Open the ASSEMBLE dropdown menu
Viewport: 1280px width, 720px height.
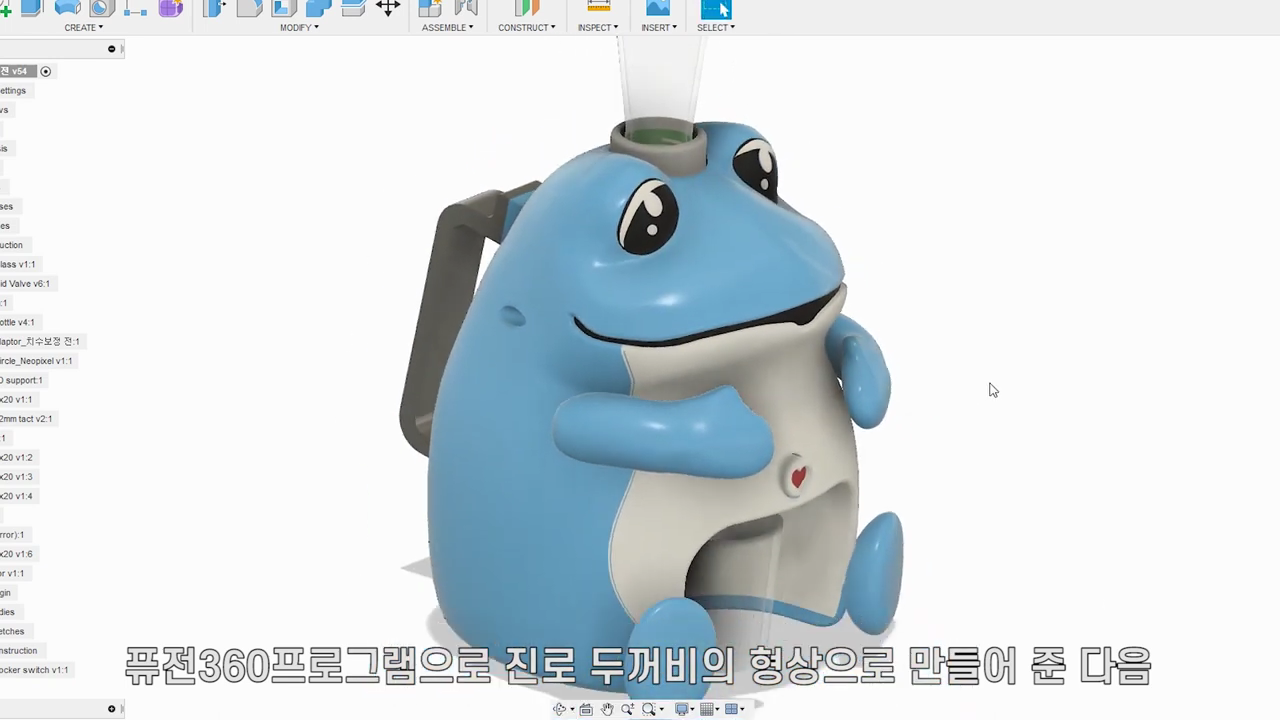point(448,28)
